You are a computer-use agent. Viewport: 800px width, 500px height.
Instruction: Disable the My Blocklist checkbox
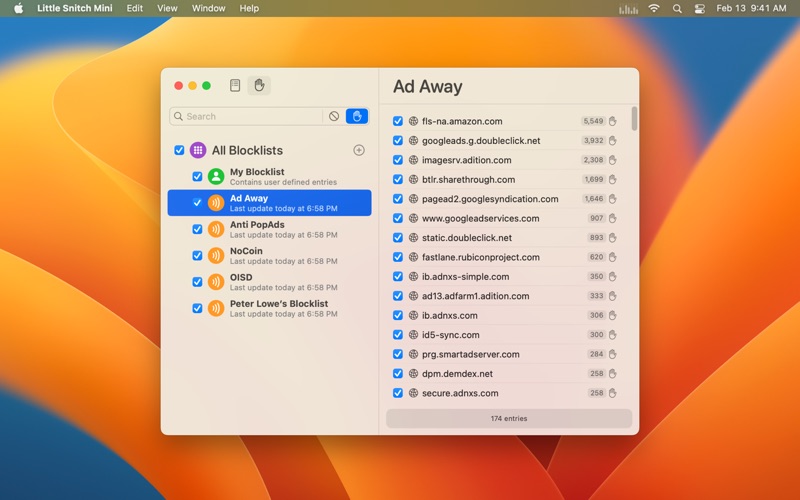(x=197, y=177)
